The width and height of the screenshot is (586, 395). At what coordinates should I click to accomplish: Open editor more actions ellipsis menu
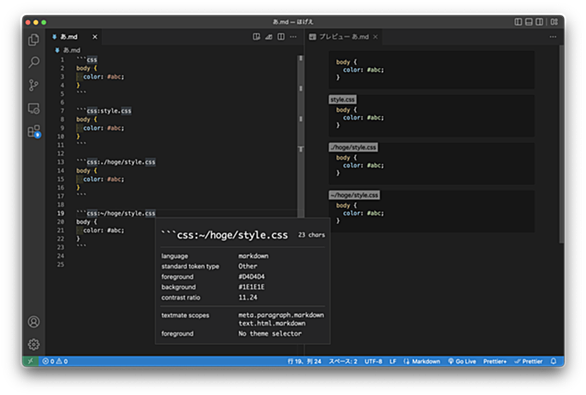pyautogui.click(x=293, y=37)
